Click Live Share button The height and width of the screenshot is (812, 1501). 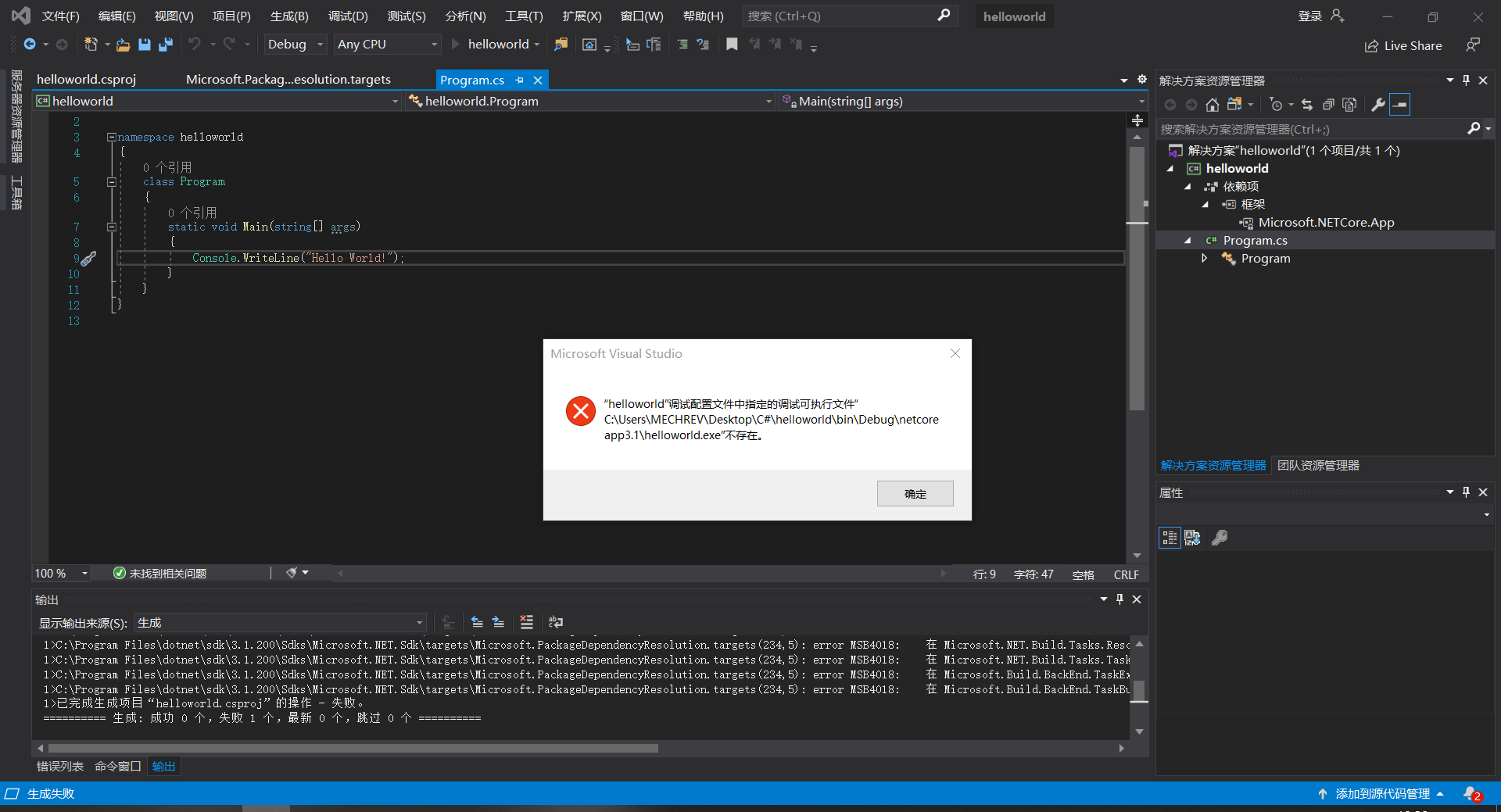(x=1403, y=46)
